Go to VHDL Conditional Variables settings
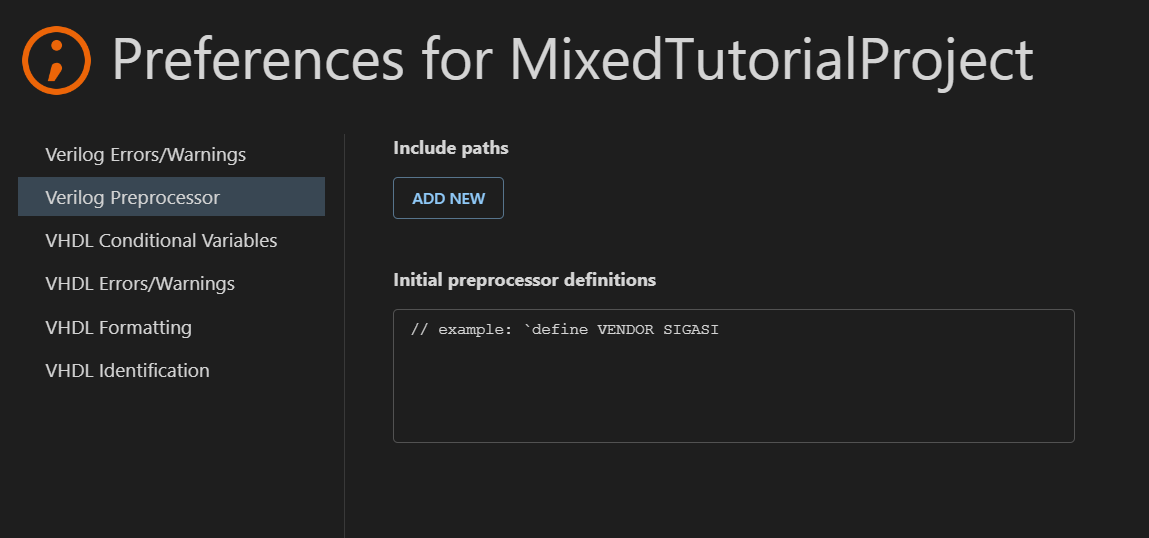1149x538 pixels. coord(161,240)
